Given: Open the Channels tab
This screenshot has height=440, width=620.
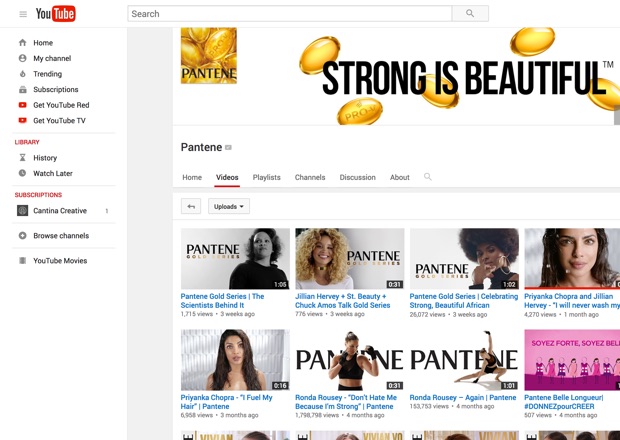Looking at the screenshot, I should (x=310, y=178).
